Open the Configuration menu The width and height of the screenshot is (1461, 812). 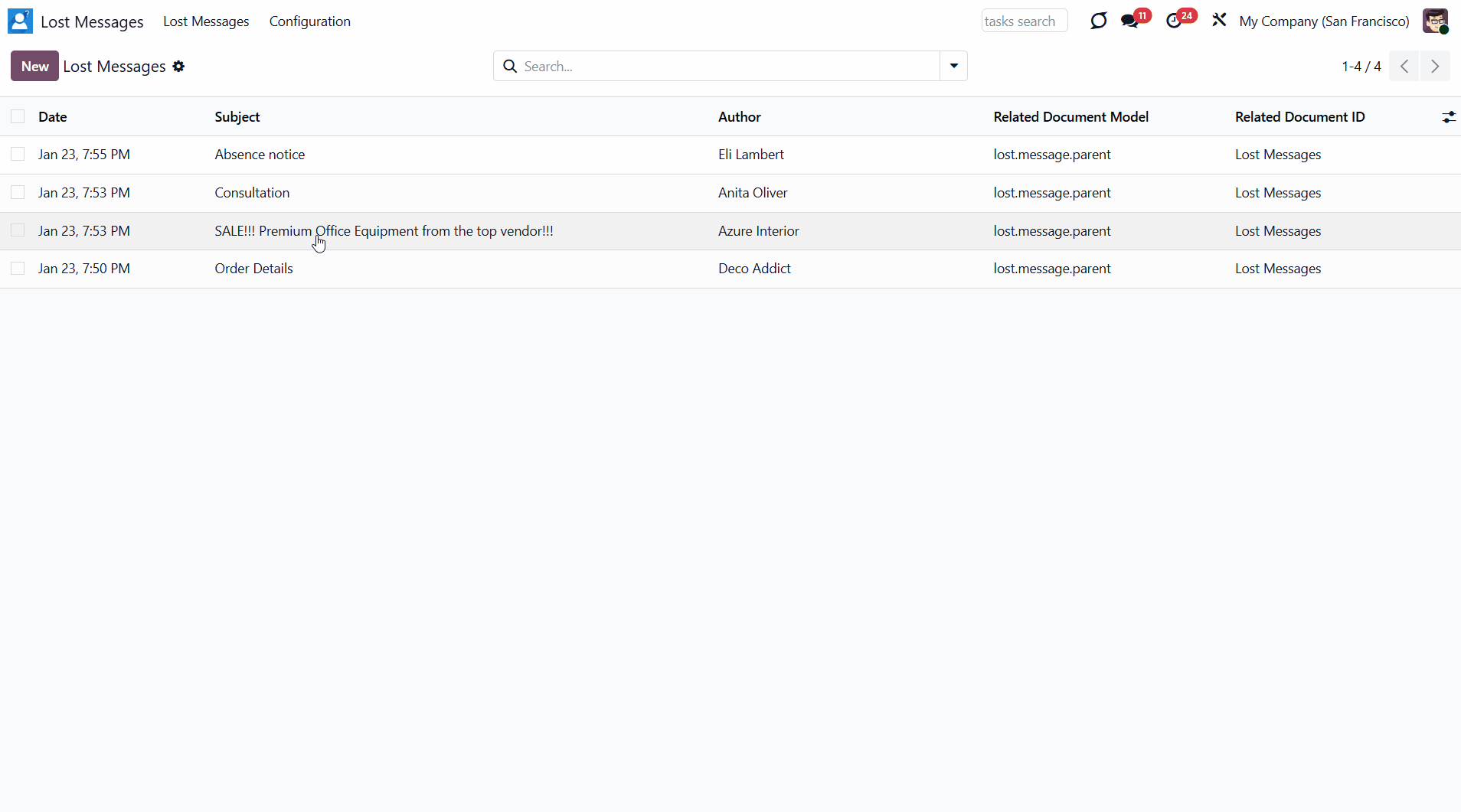[309, 21]
